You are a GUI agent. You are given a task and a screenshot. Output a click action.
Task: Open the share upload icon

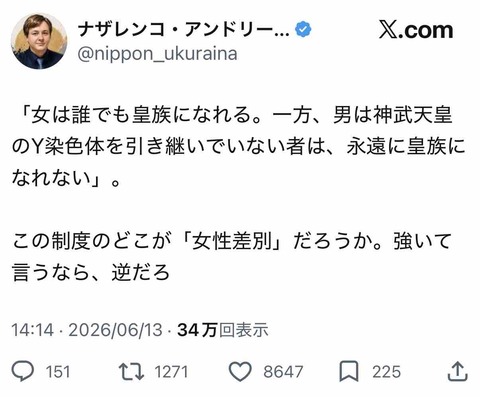click(457, 371)
